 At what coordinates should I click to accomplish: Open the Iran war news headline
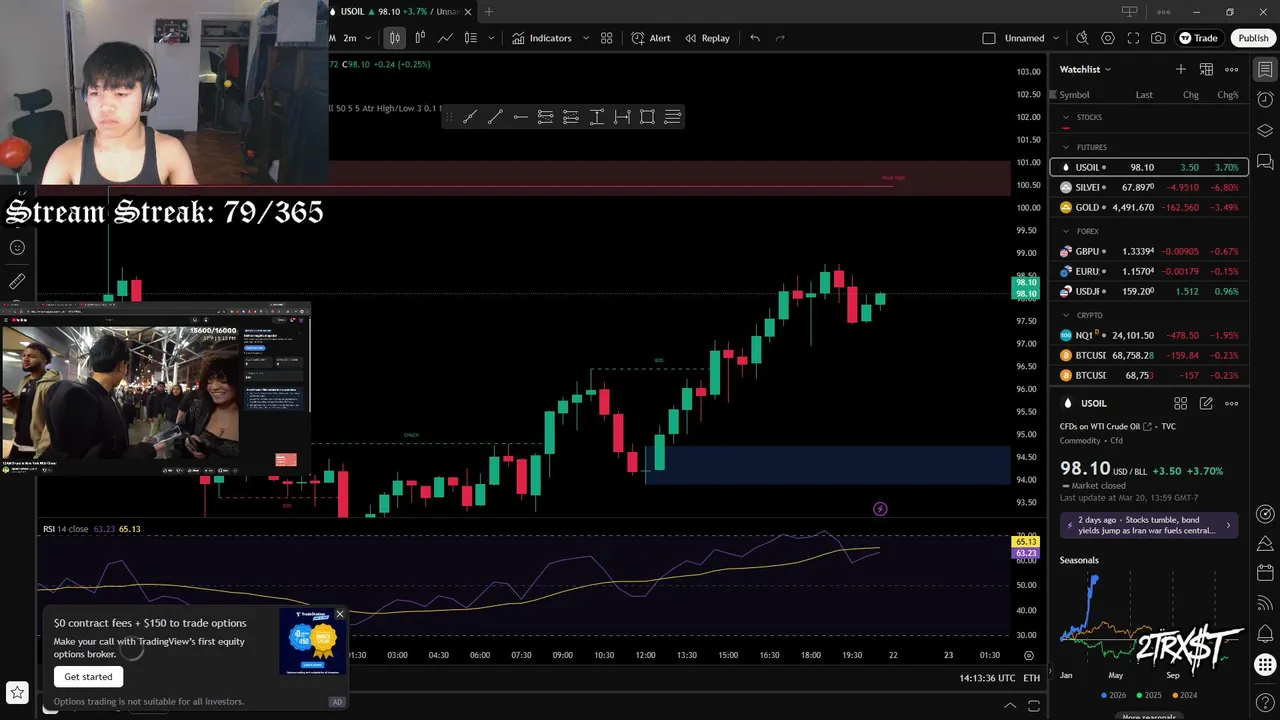click(x=1149, y=525)
